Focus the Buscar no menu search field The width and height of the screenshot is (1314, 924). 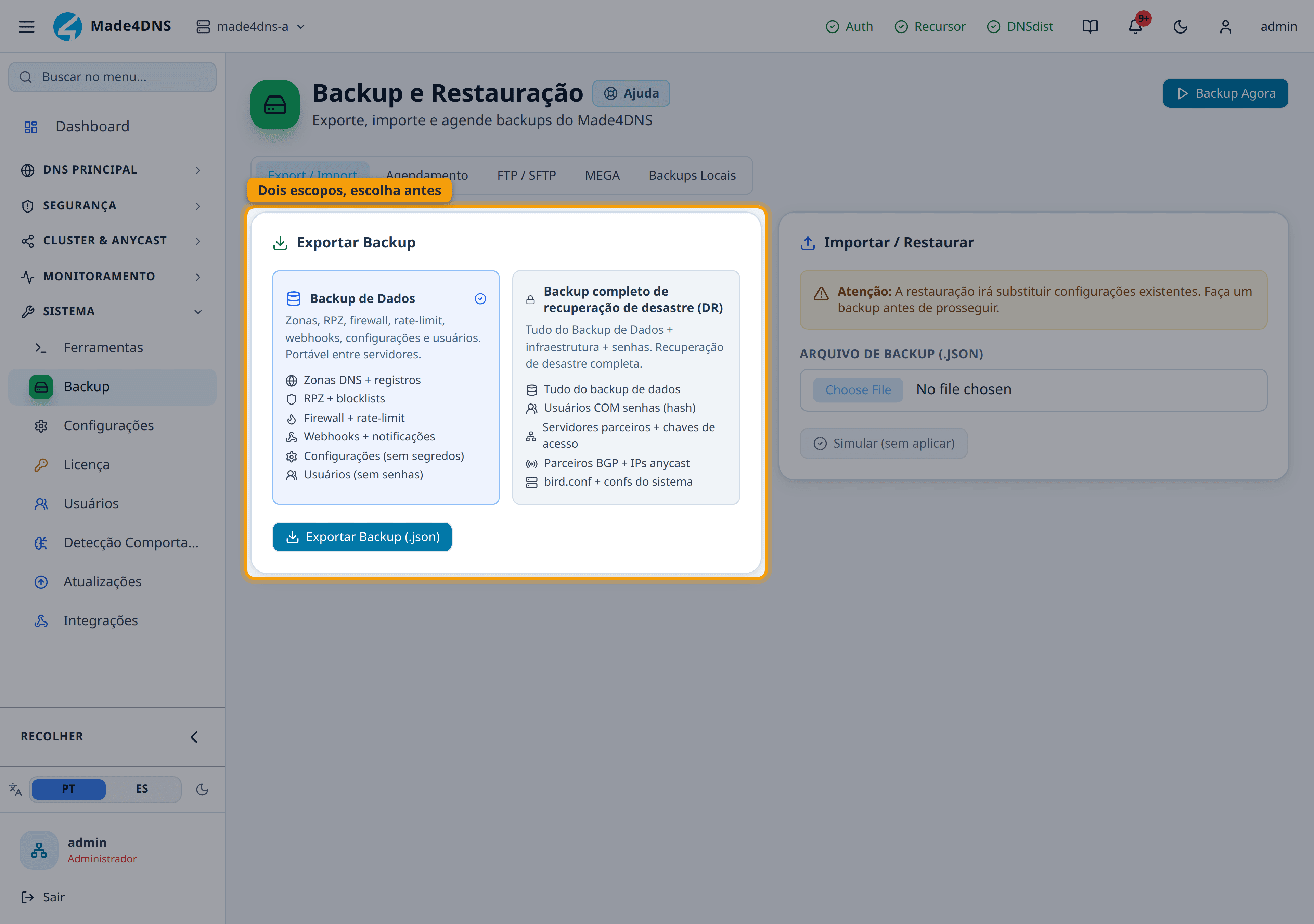point(112,77)
